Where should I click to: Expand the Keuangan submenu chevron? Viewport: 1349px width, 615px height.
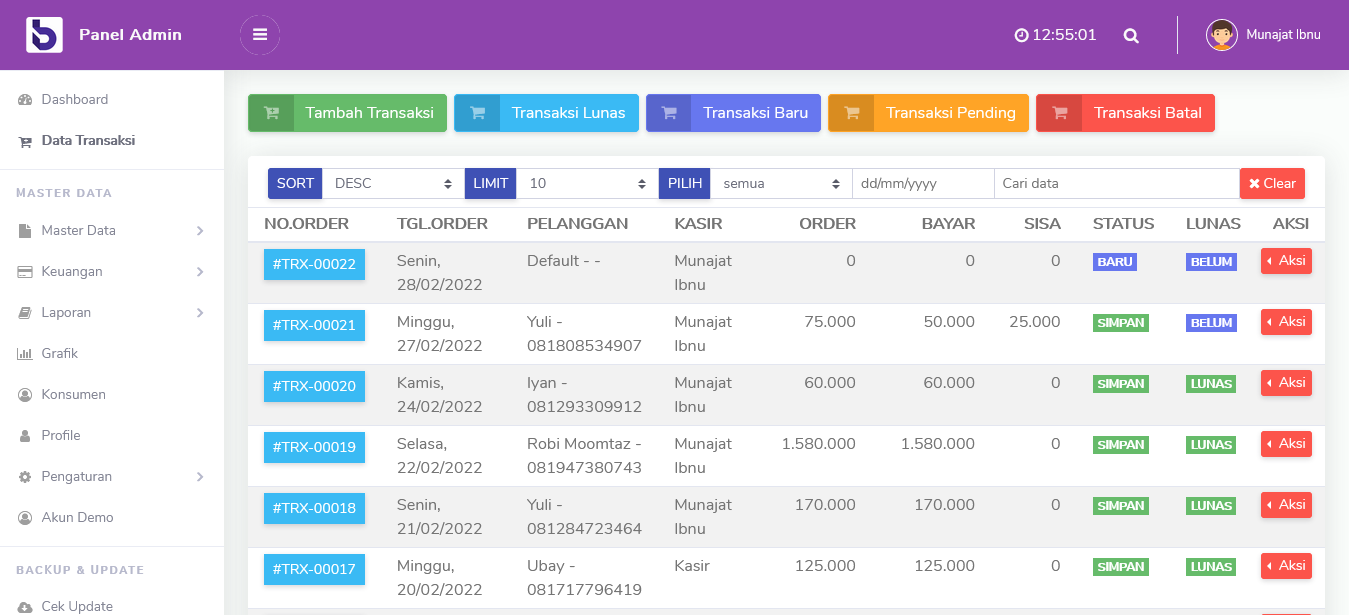200,272
